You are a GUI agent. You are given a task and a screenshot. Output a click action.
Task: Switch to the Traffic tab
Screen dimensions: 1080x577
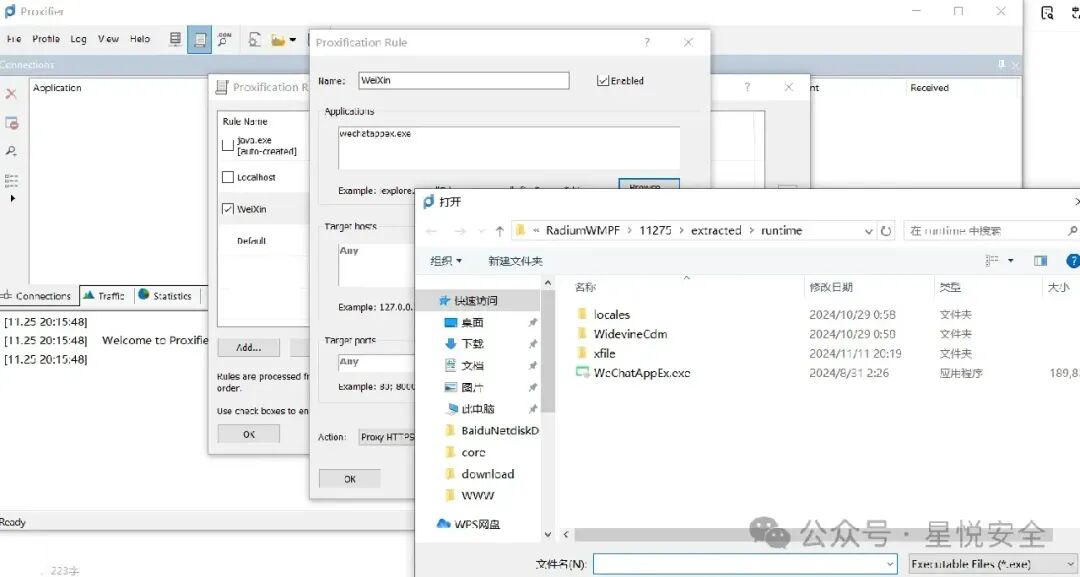(105, 296)
